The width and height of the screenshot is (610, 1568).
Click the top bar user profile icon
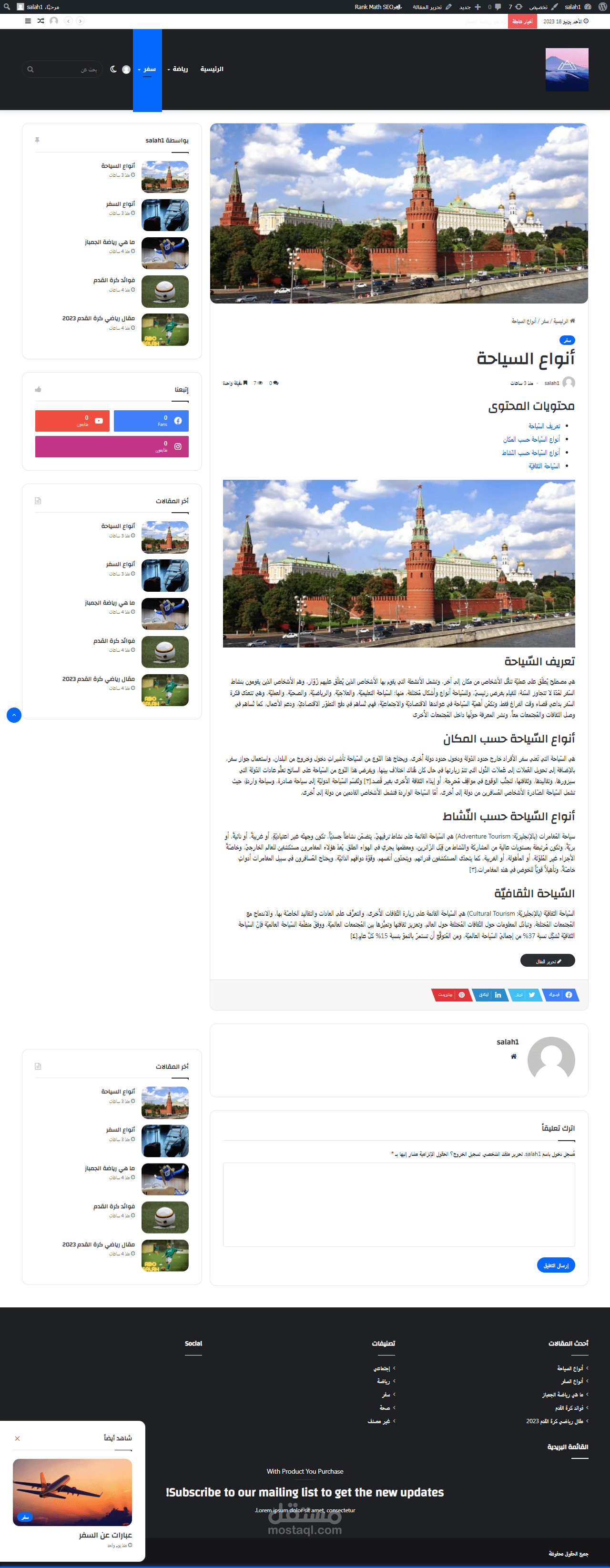coord(53,20)
